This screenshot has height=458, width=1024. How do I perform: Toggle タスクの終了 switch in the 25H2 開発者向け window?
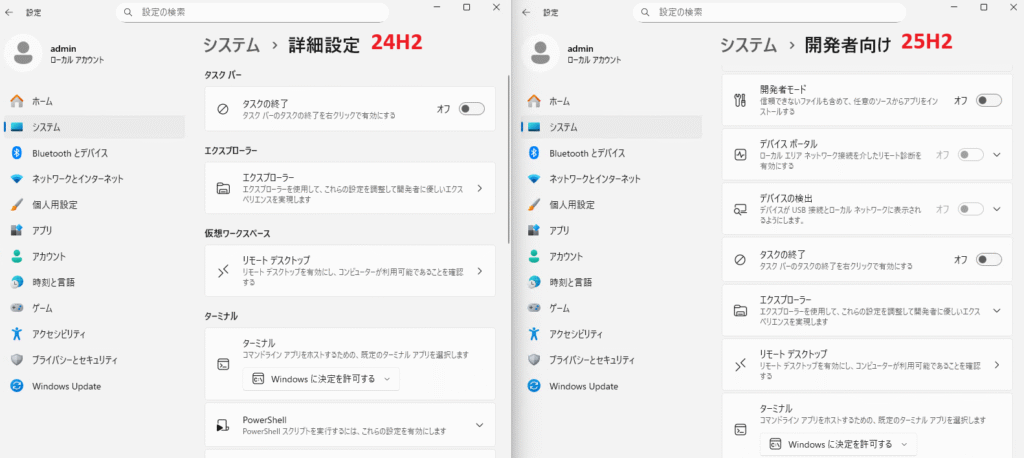pos(988,260)
